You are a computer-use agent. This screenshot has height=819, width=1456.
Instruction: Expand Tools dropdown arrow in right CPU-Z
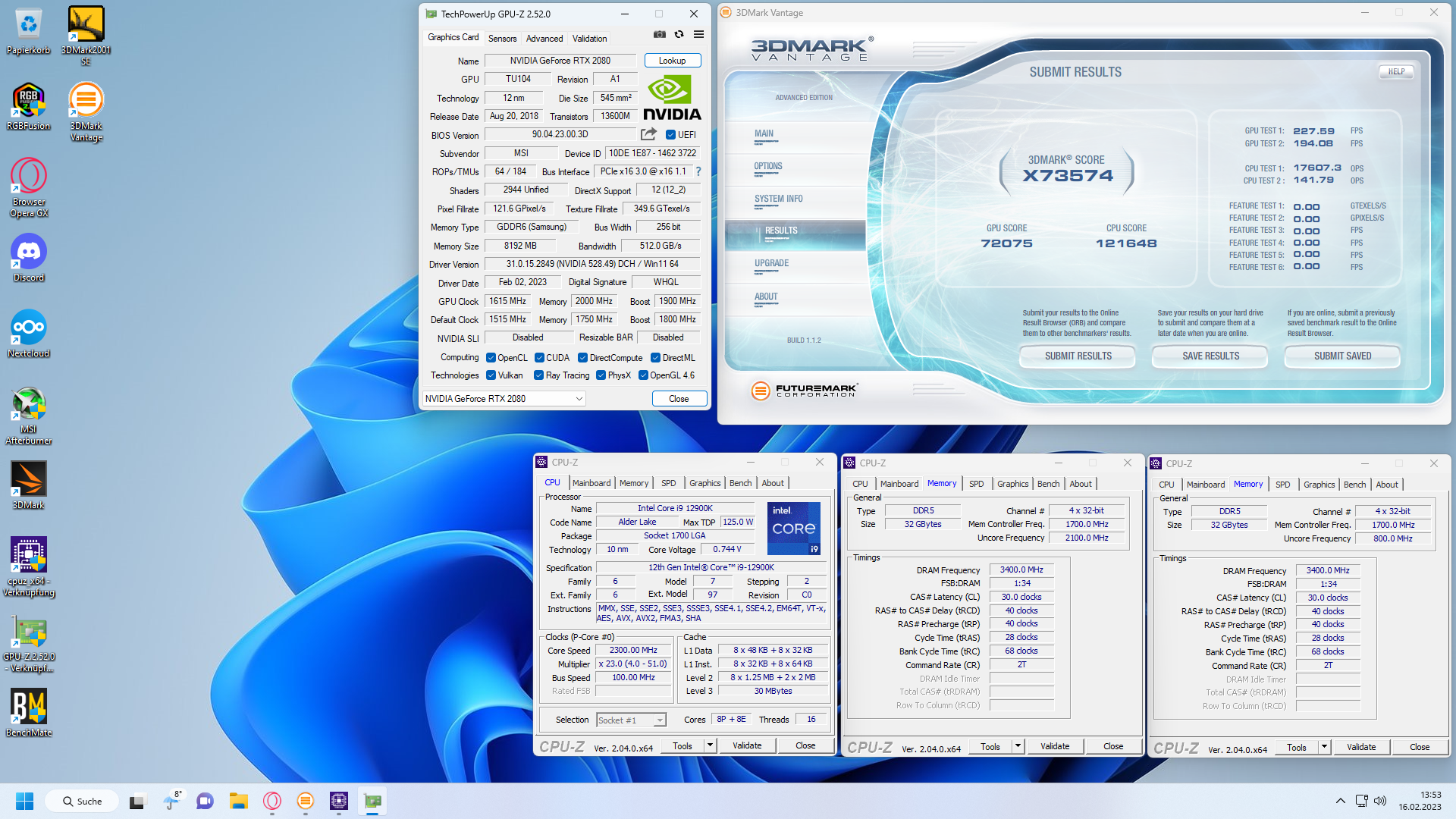tap(1324, 748)
